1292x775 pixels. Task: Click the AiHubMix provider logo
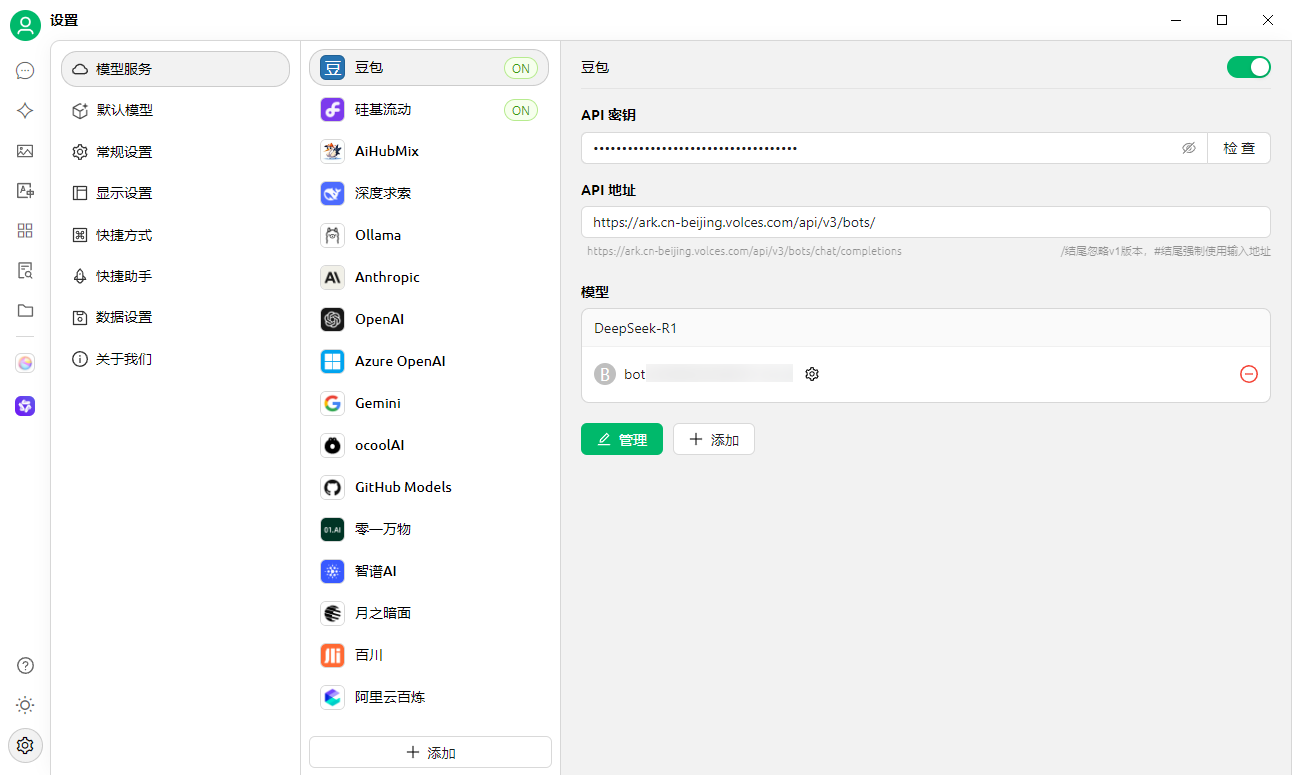click(332, 152)
